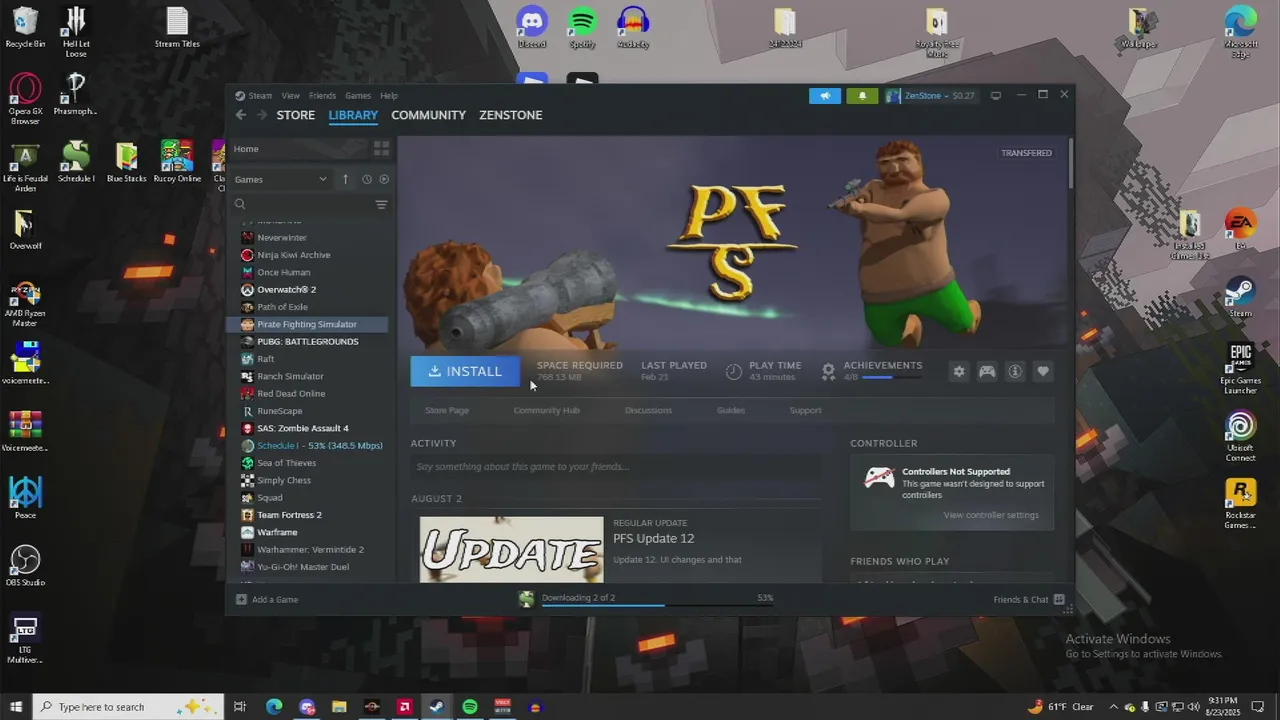The image size is (1280, 720).
Task: Enter Big Picture mode from title bar
Action: [x=995, y=96]
